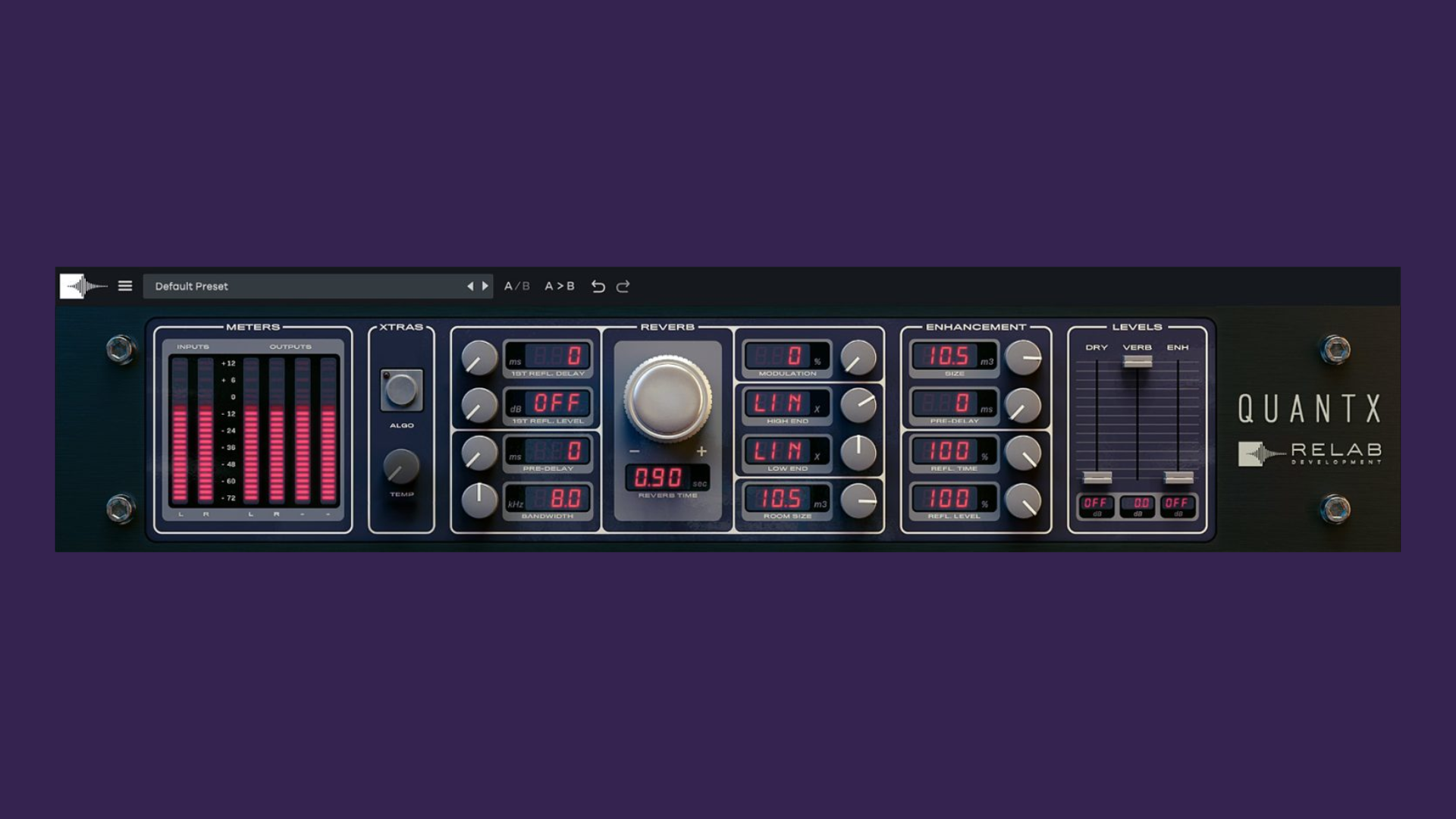Click the Relab waveform logo icon
Screen dimensions: 1456x819
pyautogui.click(x=83, y=286)
